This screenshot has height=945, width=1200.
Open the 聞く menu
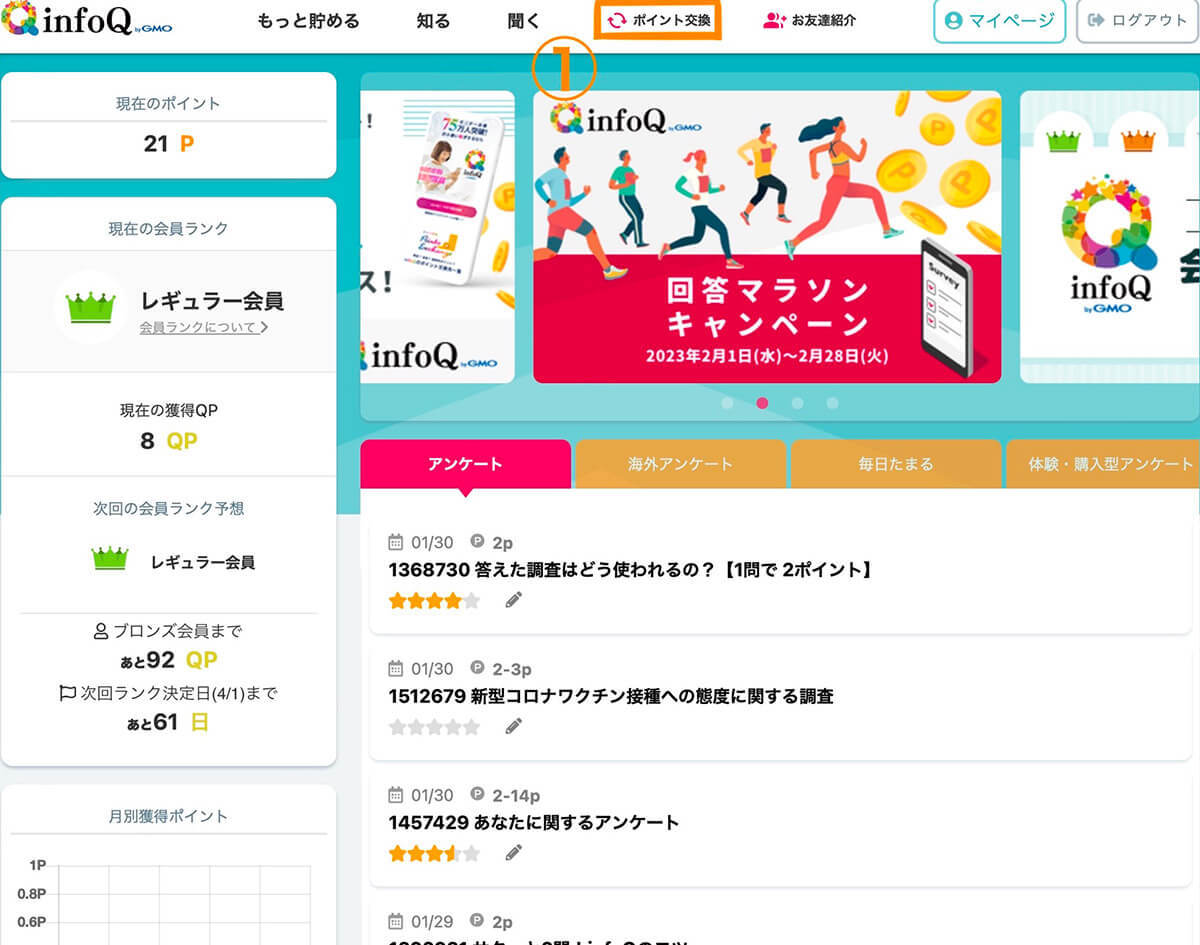coord(524,21)
